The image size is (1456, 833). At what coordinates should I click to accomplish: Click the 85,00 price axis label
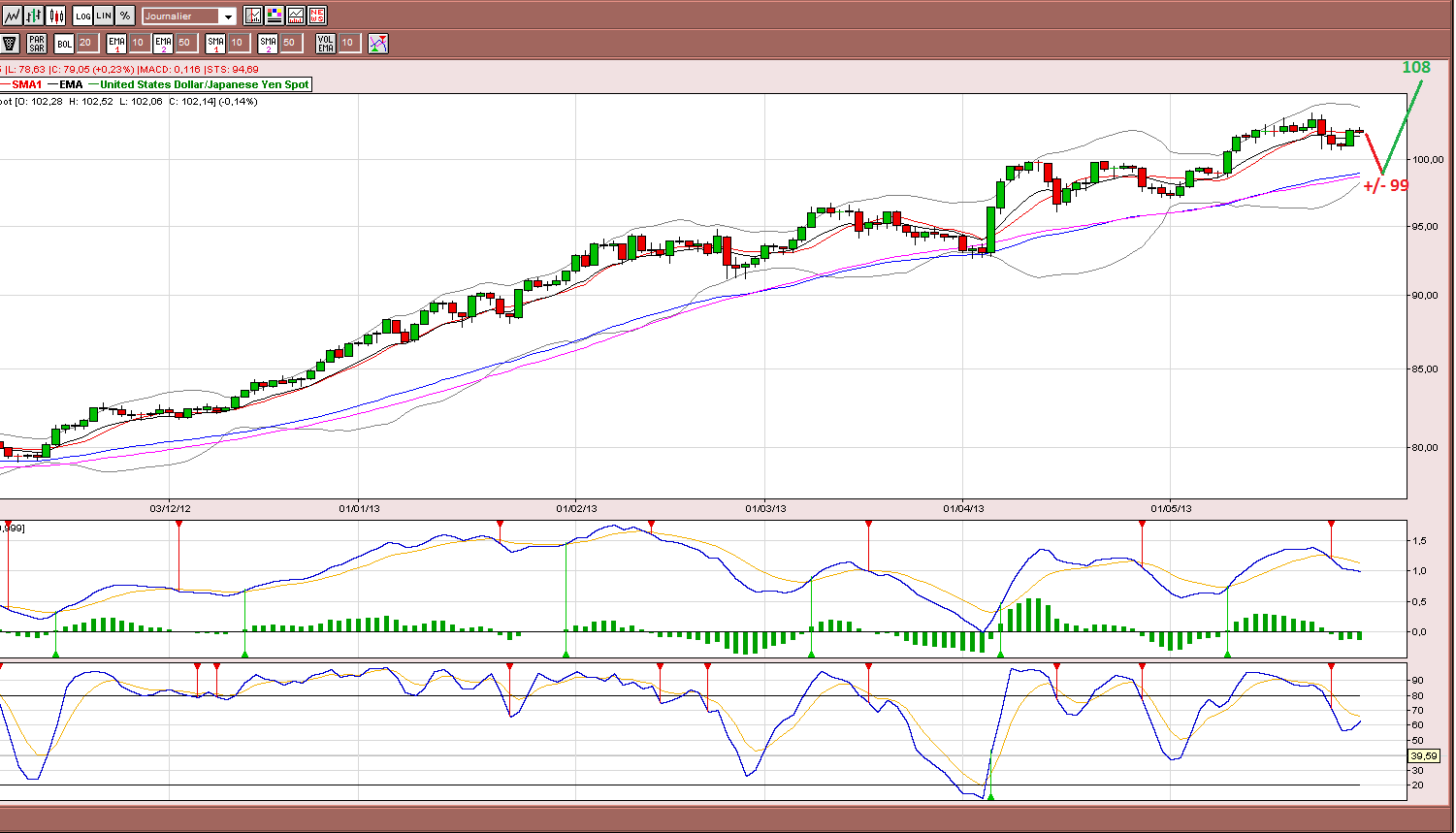coord(1426,369)
